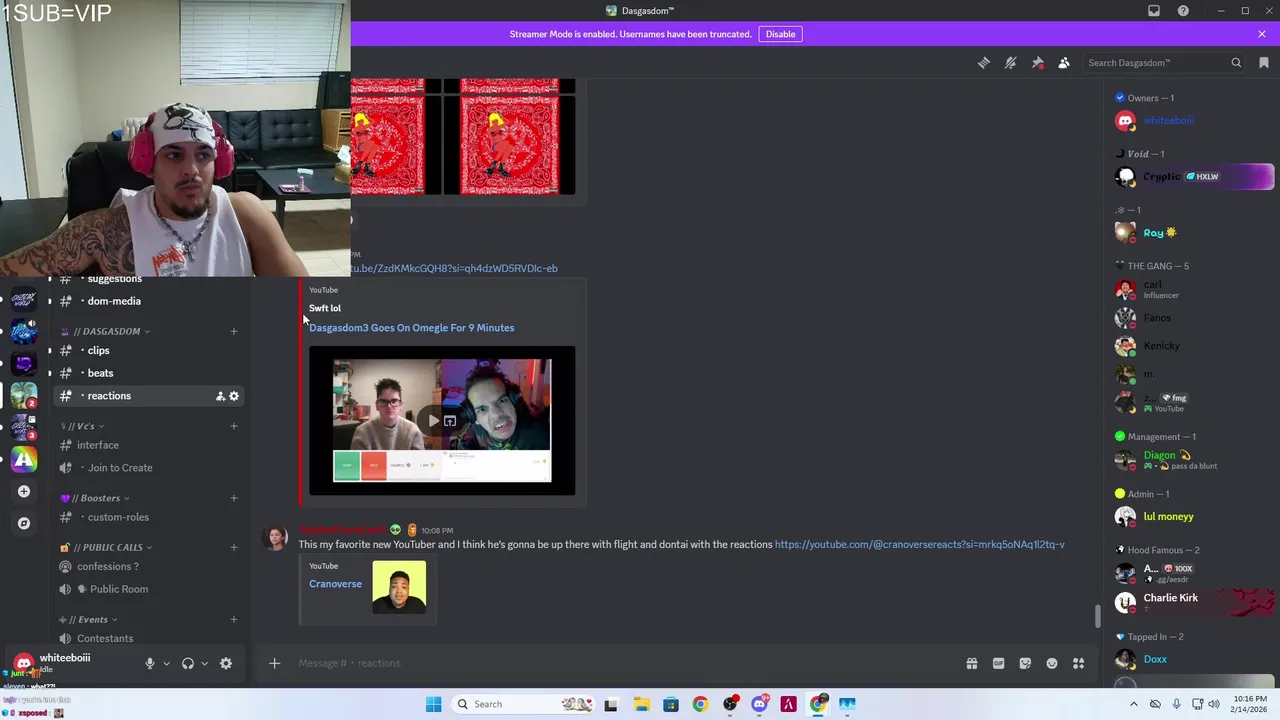Open the Threads icon in channel header
Screen dimensions: 1280x720
(984, 63)
